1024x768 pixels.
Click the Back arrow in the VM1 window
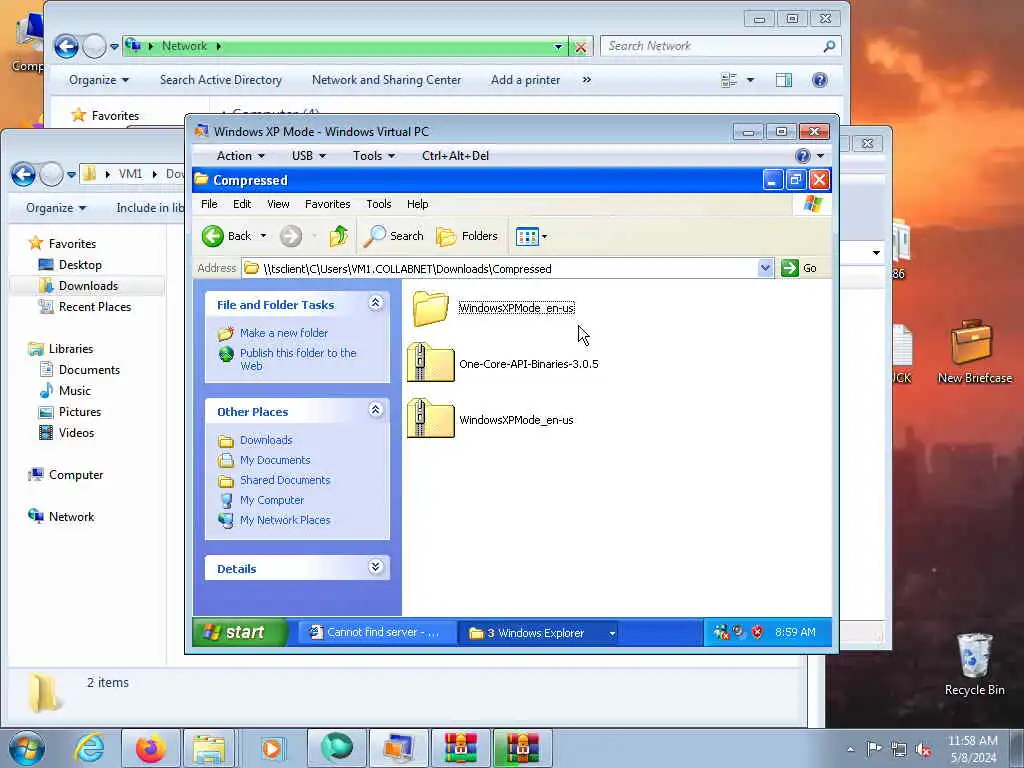click(x=24, y=174)
